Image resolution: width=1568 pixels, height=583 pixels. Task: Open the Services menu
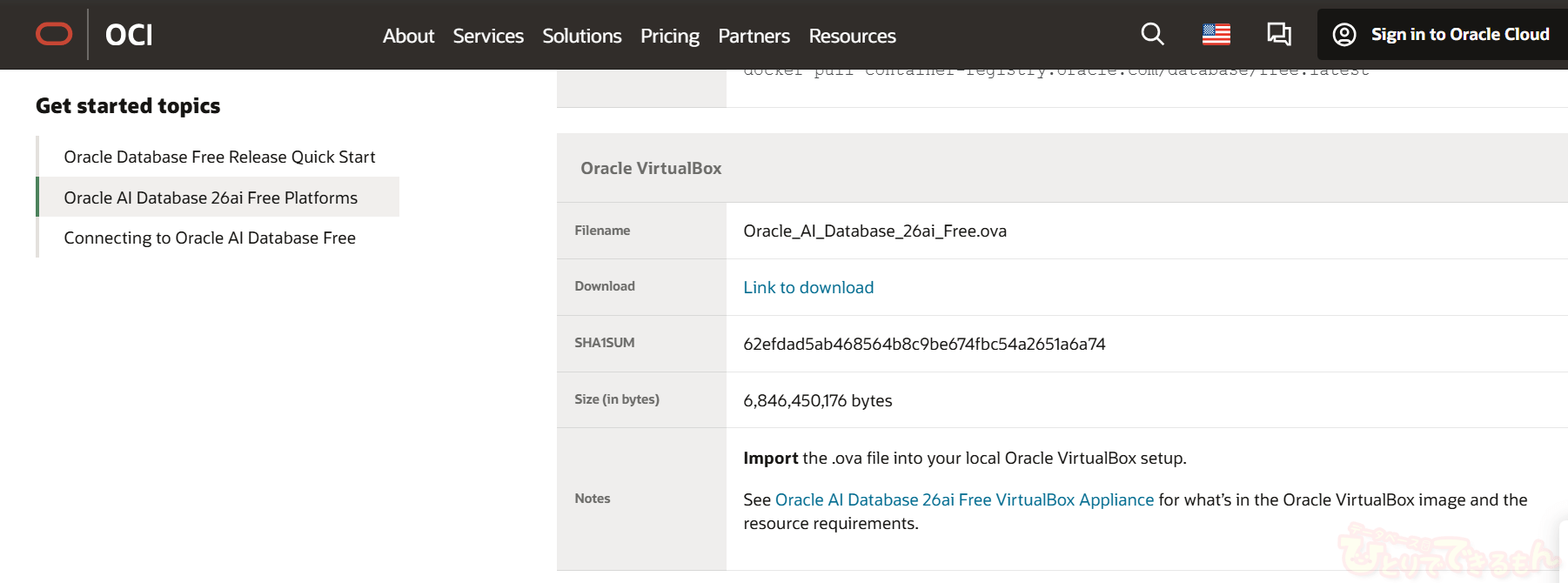(x=488, y=36)
